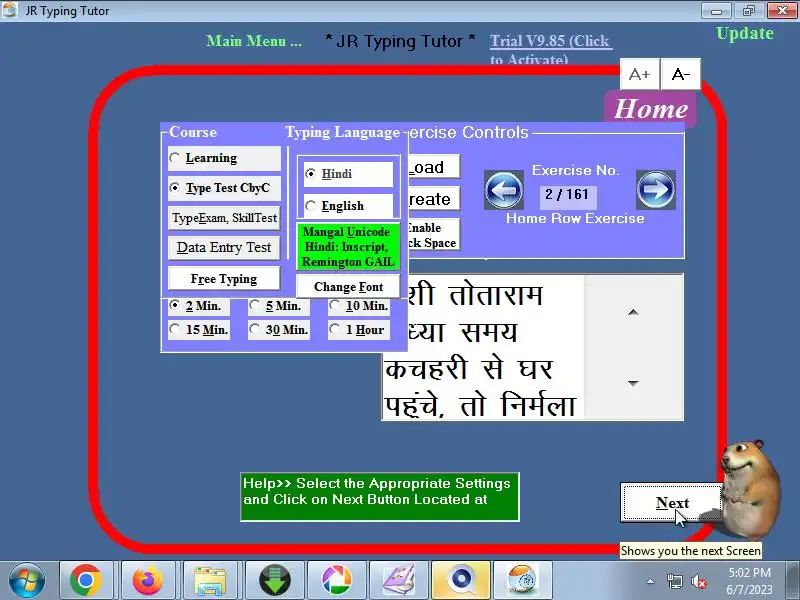Click Show desktop strip at taskbar end
Viewport: 800px width, 600px height.
point(793,580)
